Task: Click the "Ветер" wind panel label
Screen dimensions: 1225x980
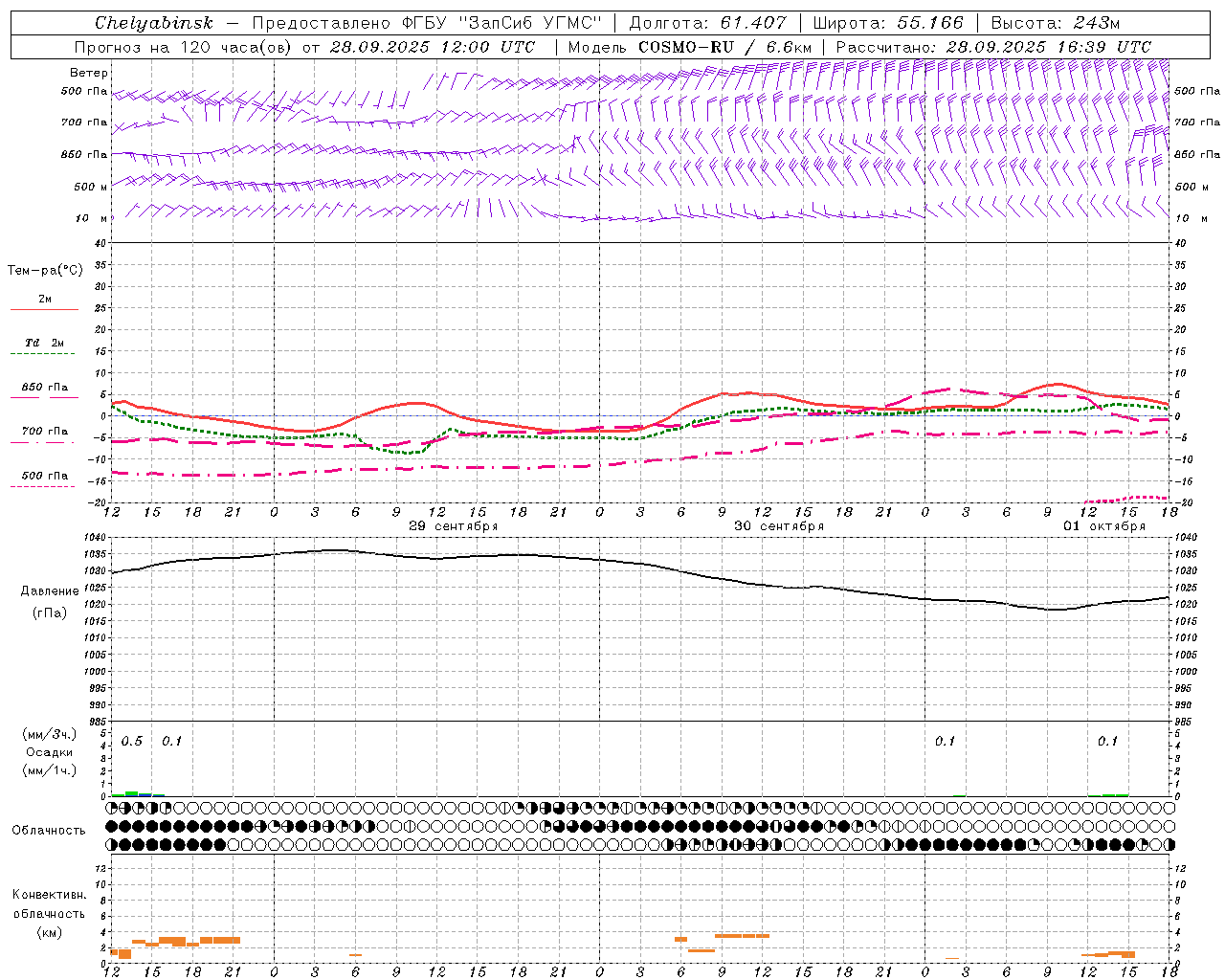Action: pyautogui.click(x=89, y=73)
